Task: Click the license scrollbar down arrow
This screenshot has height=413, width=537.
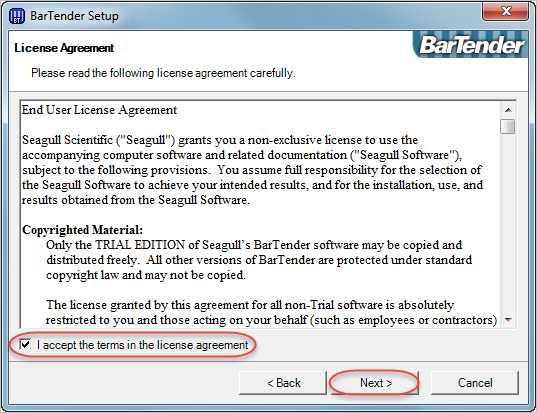Action: (x=508, y=320)
